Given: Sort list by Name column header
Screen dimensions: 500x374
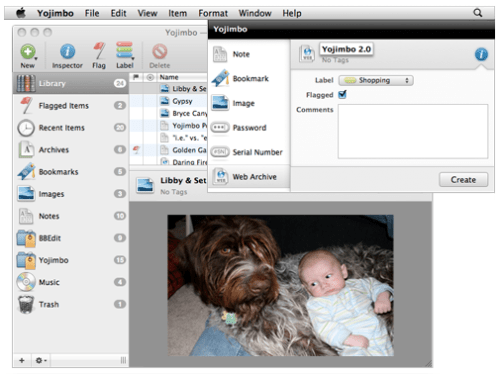Looking at the screenshot, I should (x=183, y=77).
